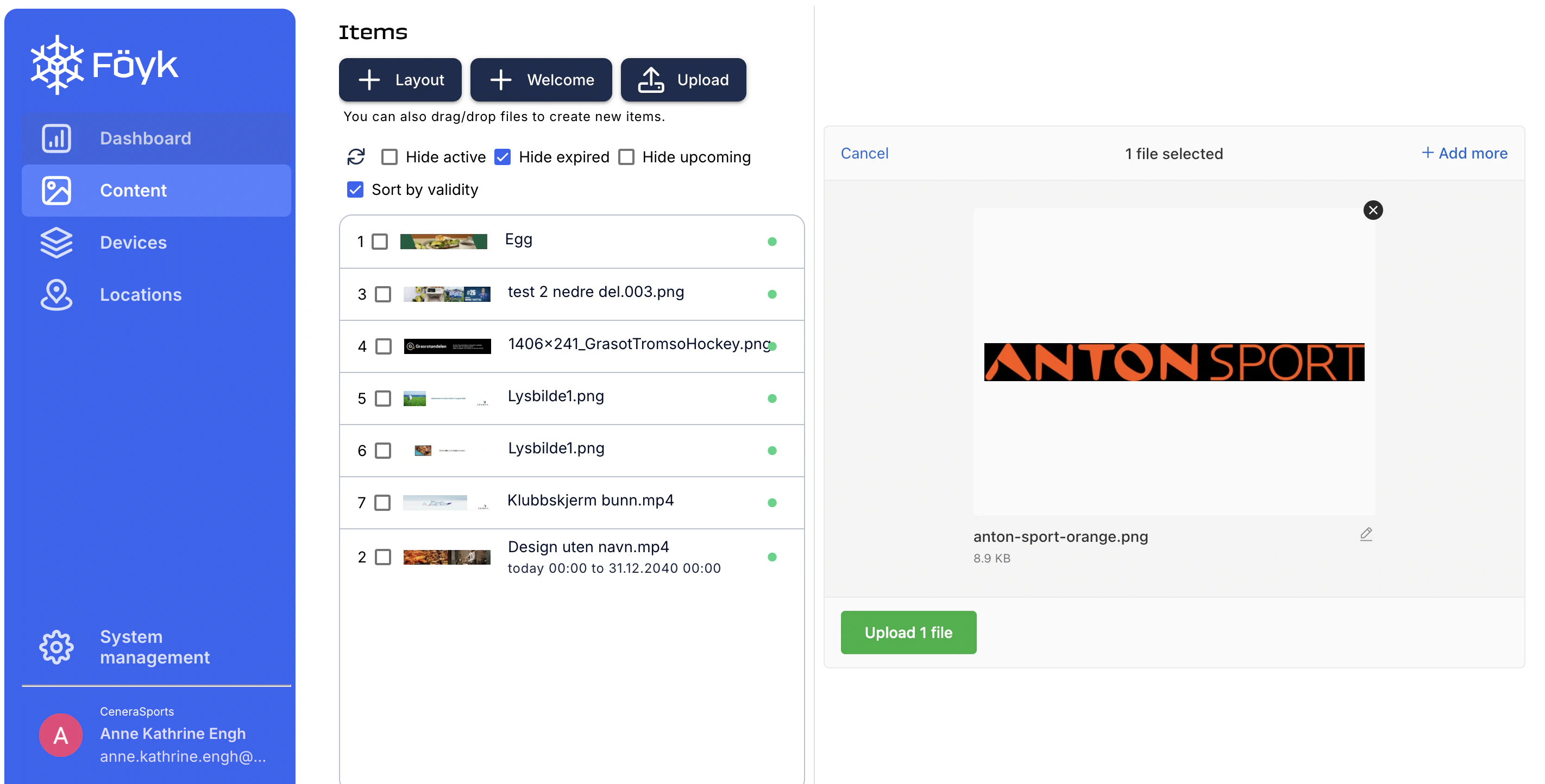The width and height of the screenshot is (1545, 784).
Task: Click the Klubbskjerm bunn.mp4 thumbnail
Action: (x=445, y=503)
